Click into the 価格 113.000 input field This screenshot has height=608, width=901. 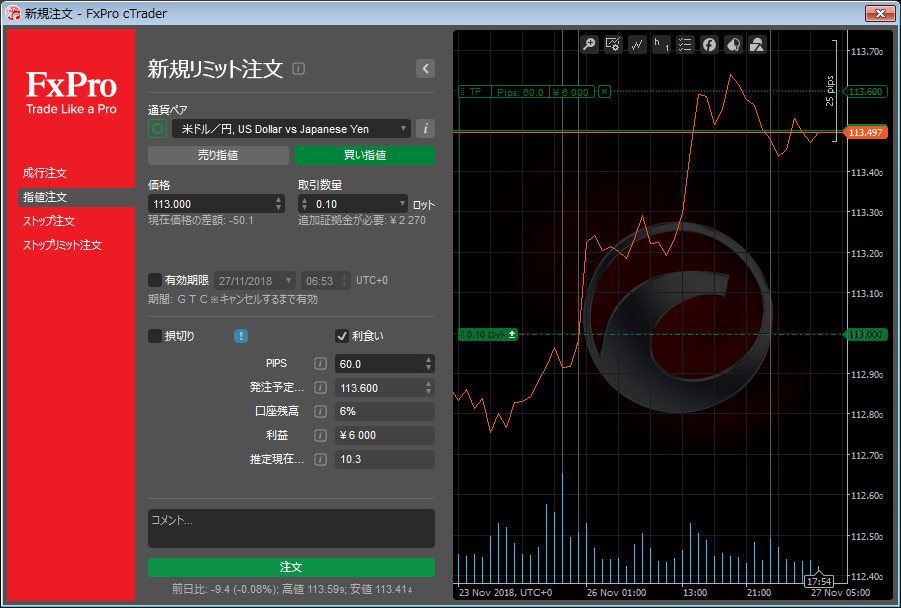pos(210,203)
